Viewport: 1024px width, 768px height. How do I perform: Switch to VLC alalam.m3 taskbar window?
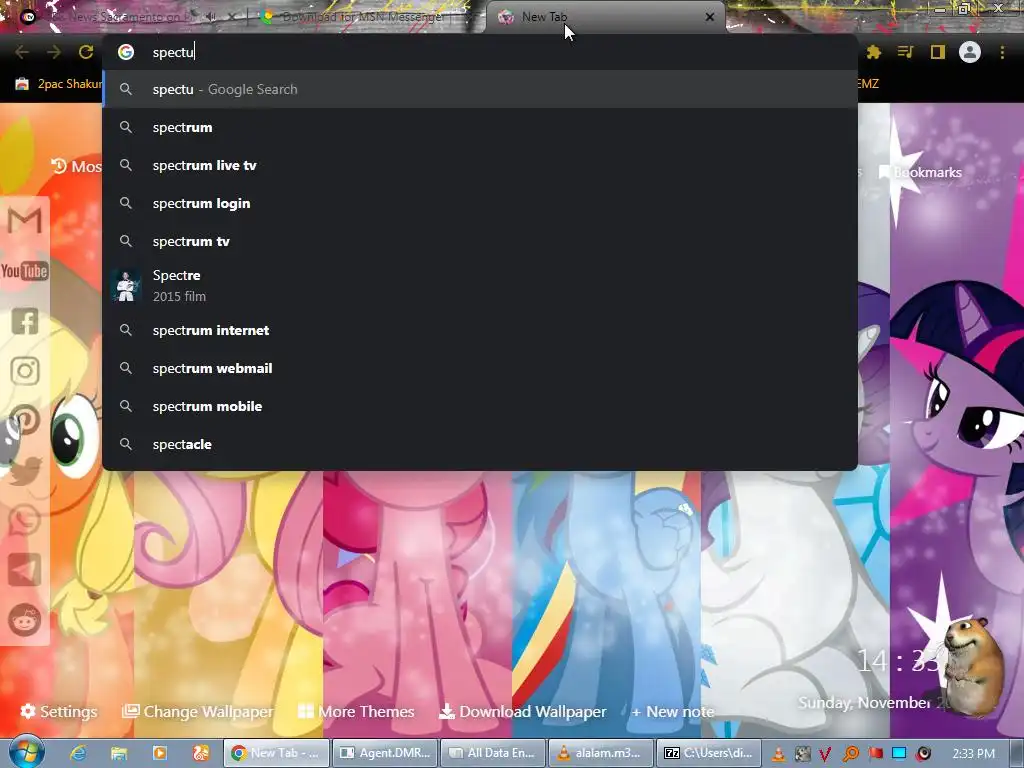[601, 753]
